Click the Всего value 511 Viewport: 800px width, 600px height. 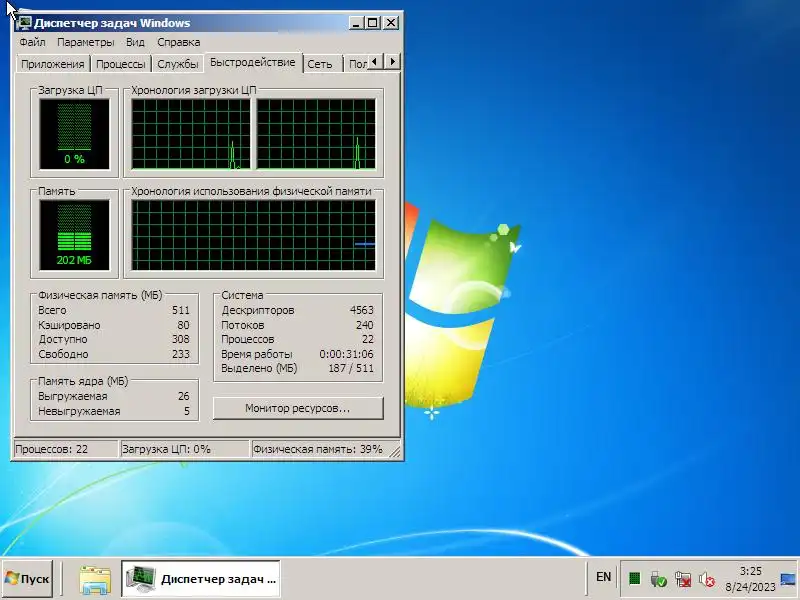click(181, 310)
